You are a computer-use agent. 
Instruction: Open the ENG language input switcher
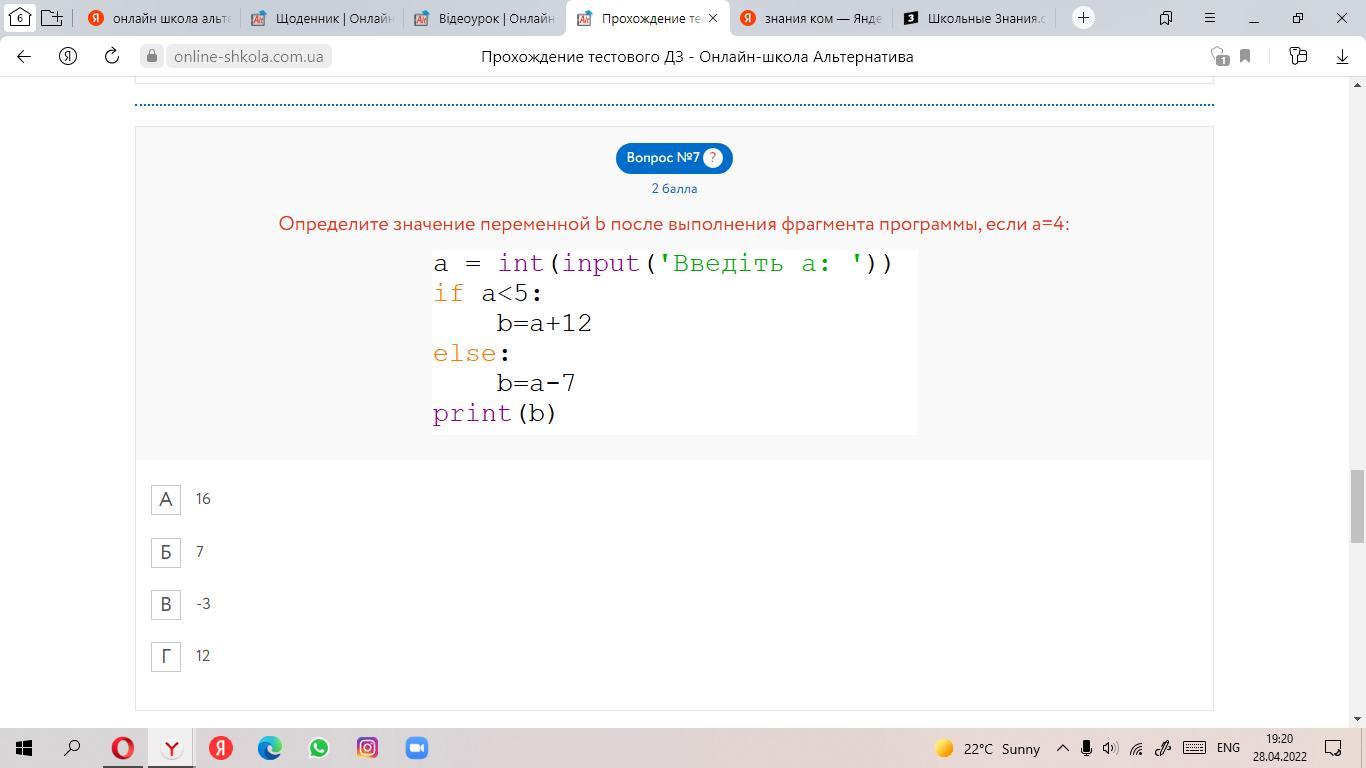[x=1228, y=748]
